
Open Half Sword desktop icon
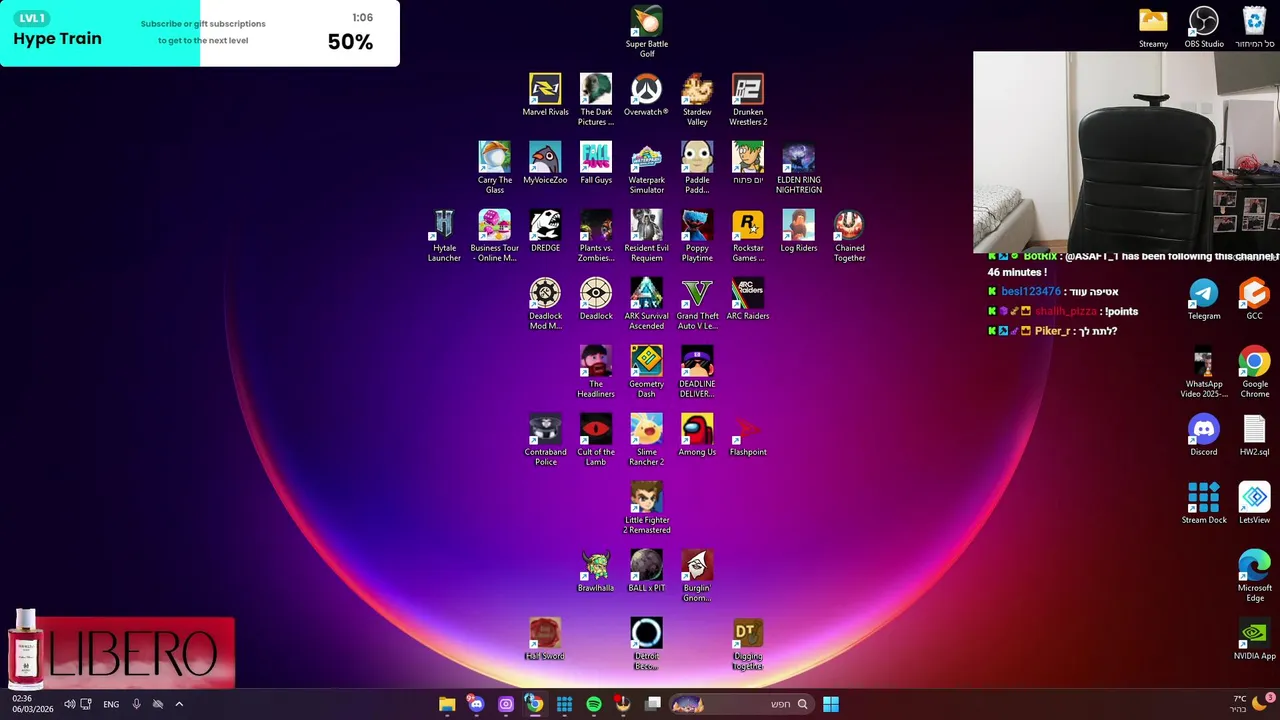(x=545, y=639)
